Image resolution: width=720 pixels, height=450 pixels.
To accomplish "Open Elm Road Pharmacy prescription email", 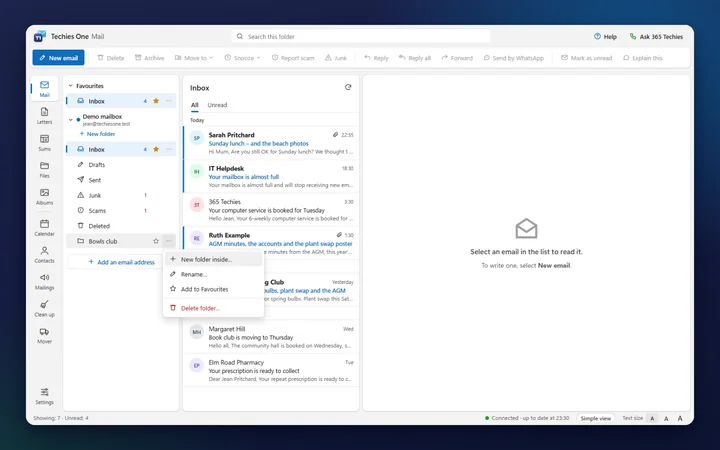I will (271, 370).
